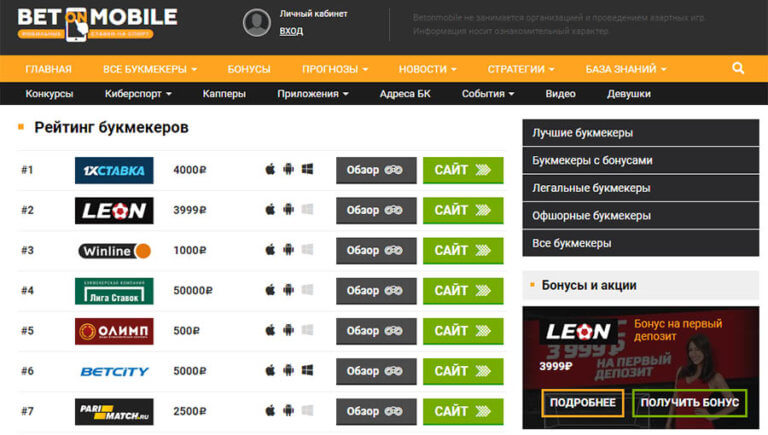Click the search magnifier icon
The width and height of the screenshot is (768, 435).
click(x=738, y=68)
